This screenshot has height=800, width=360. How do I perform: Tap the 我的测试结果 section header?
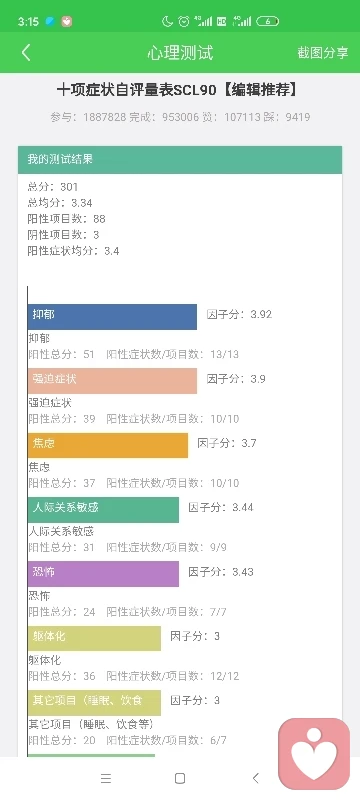(x=180, y=160)
